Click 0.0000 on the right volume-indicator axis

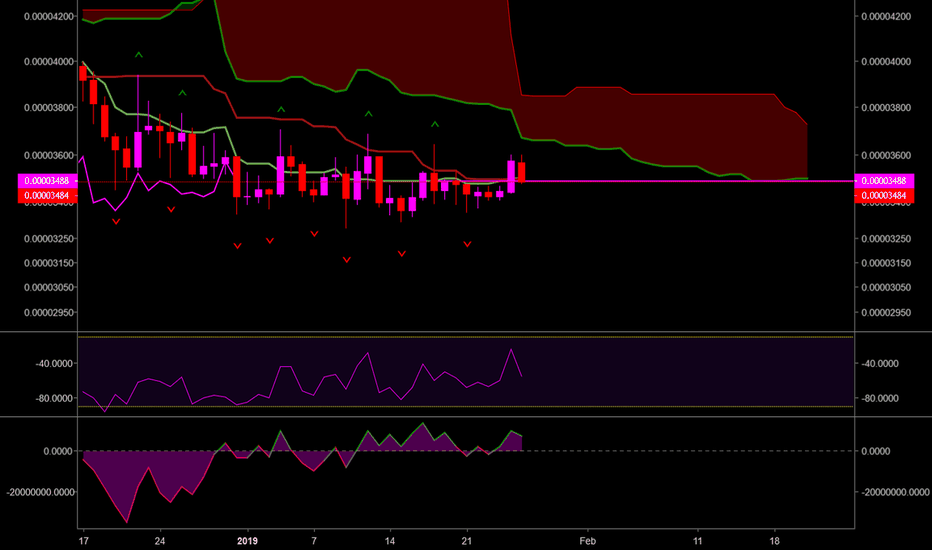pyautogui.click(x=876, y=451)
